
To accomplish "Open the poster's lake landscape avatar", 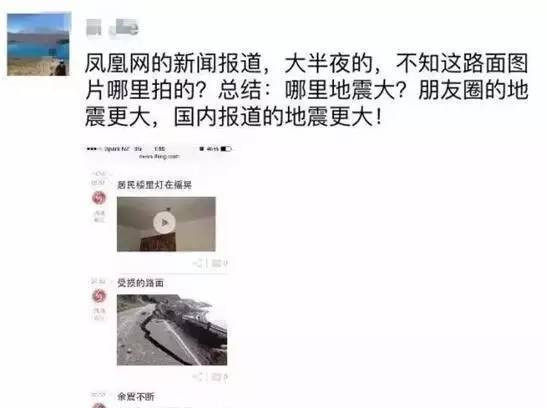I will coord(38,44).
